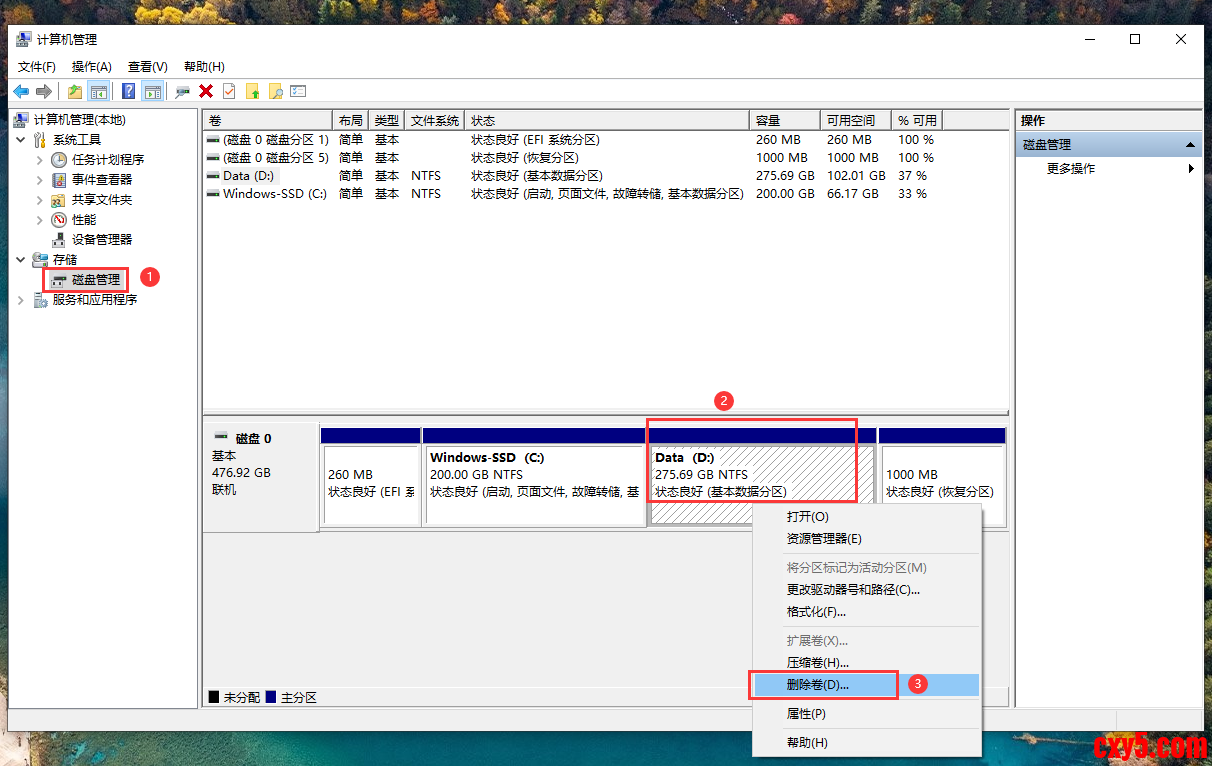Click the blue Back arrow in toolbar
Screen dimensions: 1212x766
coord(21,92)
